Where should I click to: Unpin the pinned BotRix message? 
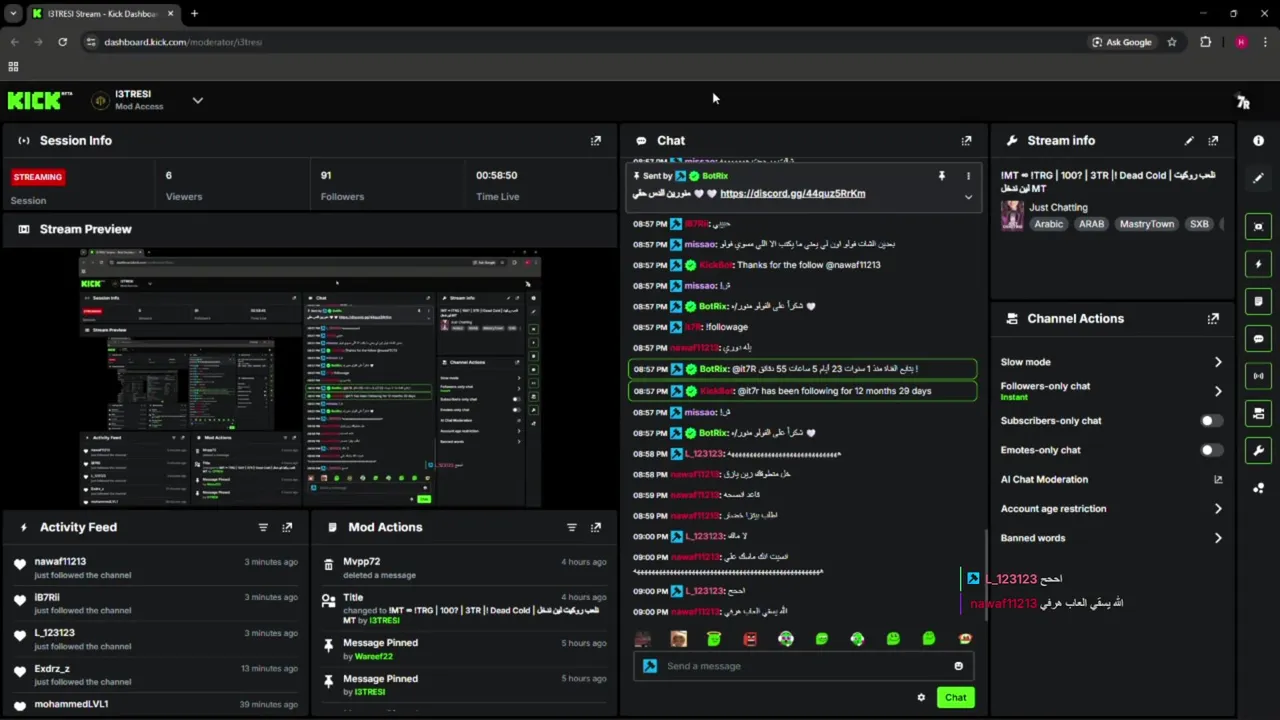tap(941, 176)
